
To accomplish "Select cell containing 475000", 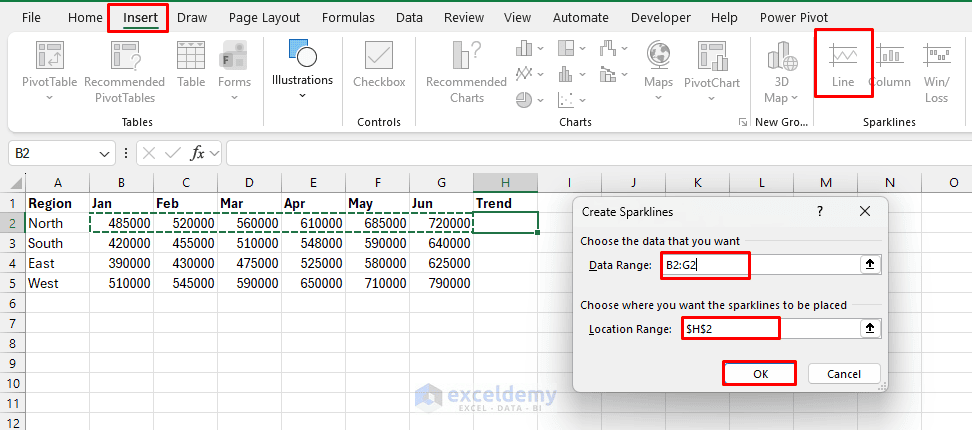I will point(249,263).
